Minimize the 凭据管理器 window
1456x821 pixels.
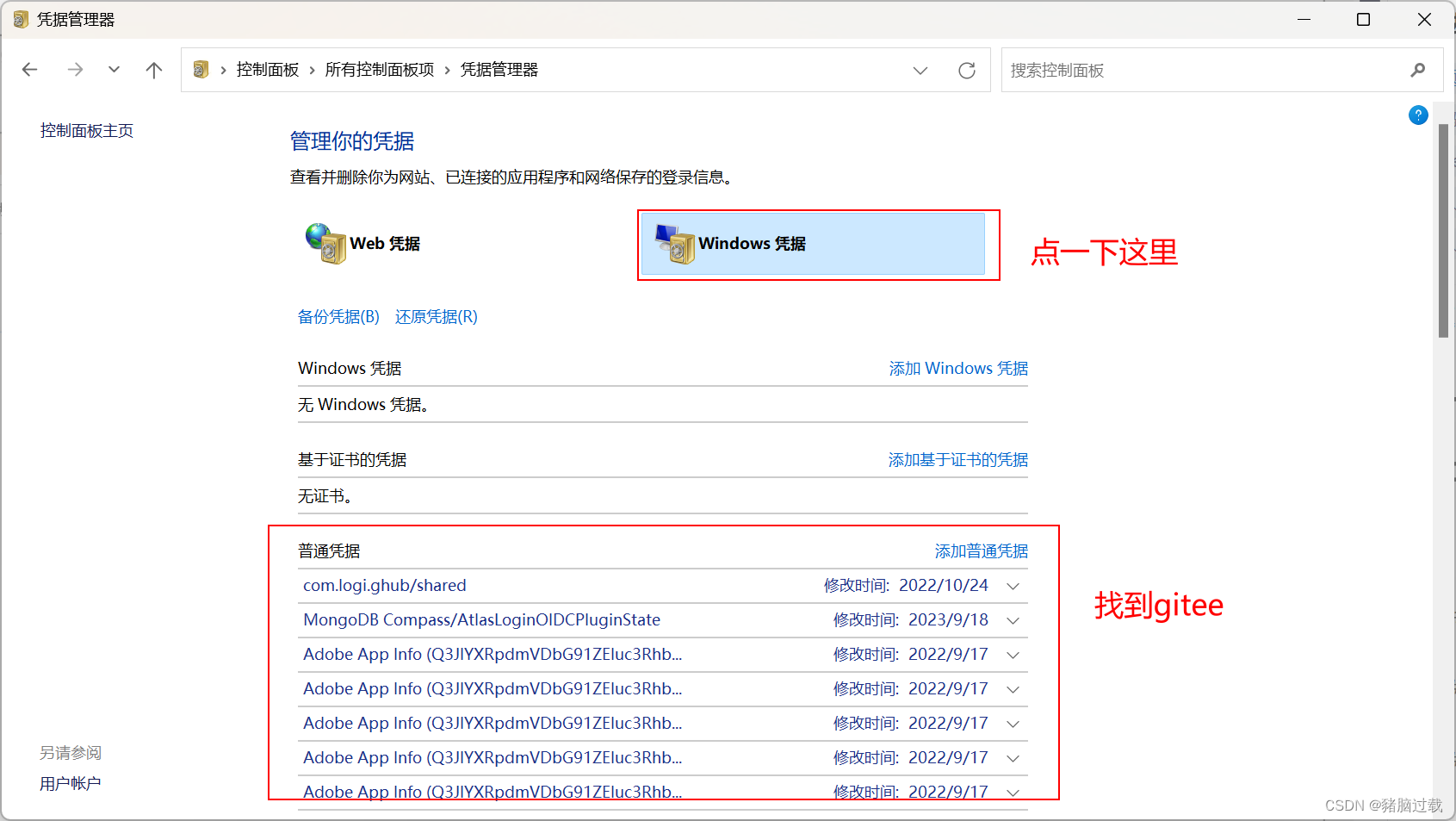(x=1304, y=19)
